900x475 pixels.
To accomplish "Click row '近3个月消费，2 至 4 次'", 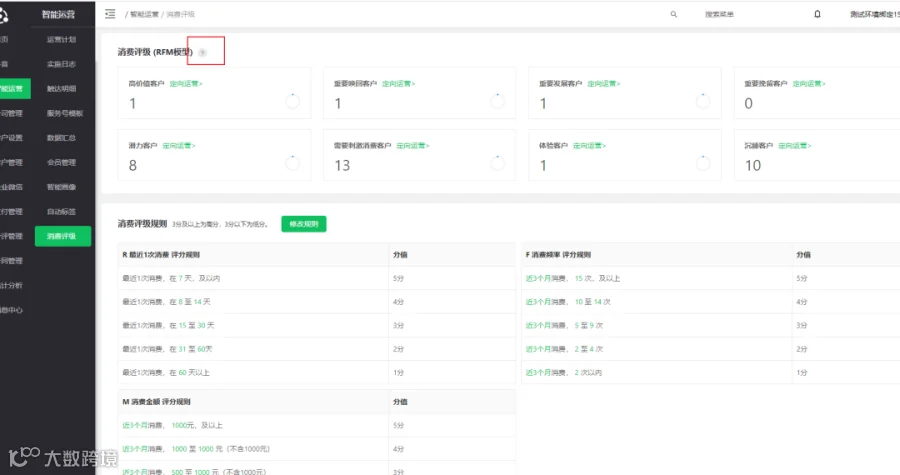I will coord(710,349).
